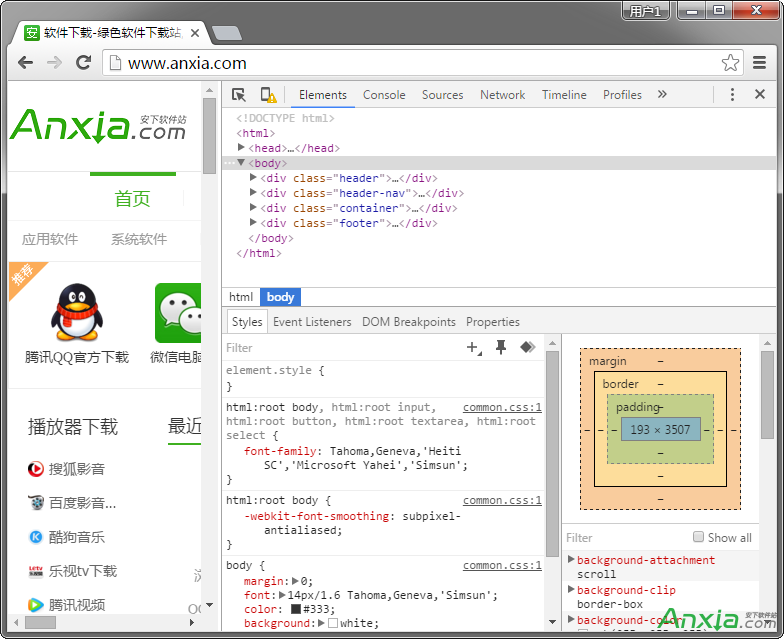This screenshot has height=639, width=784.
Task: Click the browser forward arrow
Action: [x=54, y=62]
